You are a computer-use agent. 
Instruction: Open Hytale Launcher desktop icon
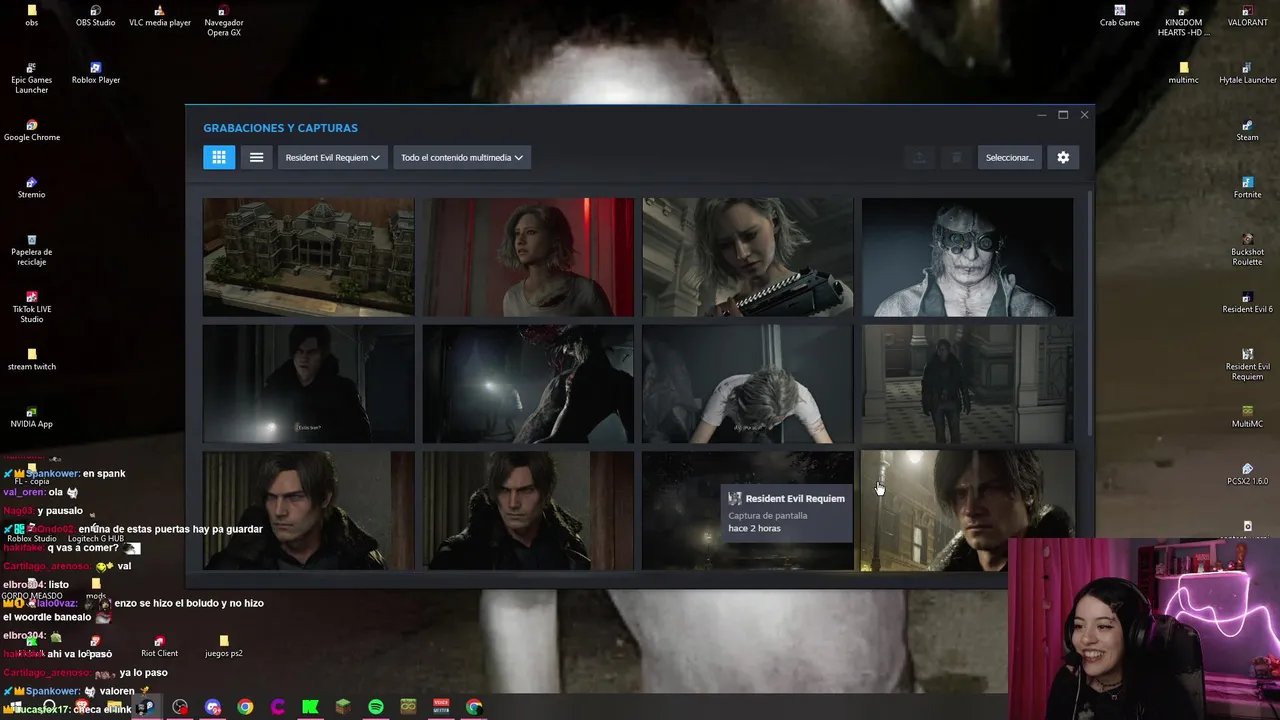pos(1247,73)
